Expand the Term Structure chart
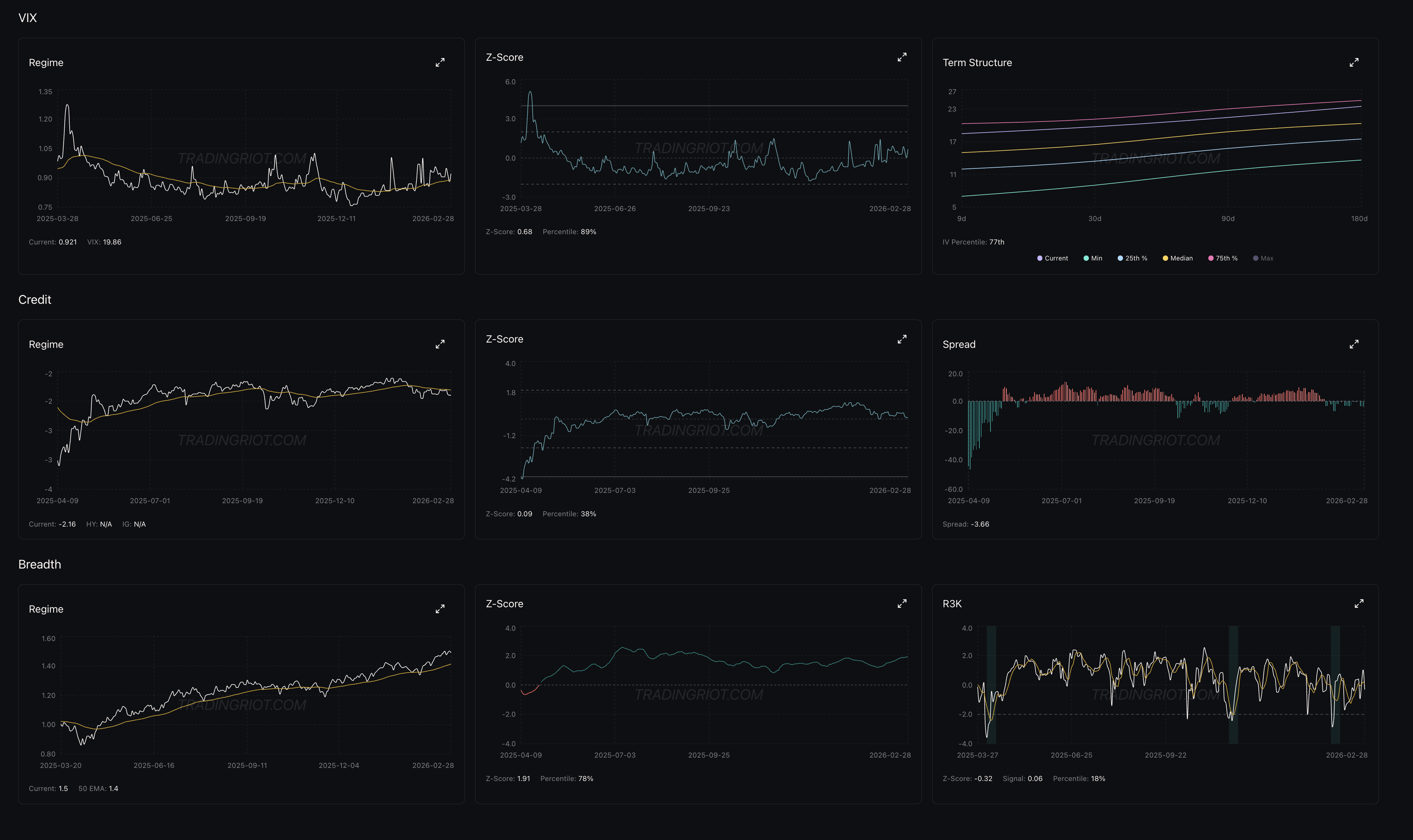The height and width of the screenshot is (840, 1413). point(1354,62)
